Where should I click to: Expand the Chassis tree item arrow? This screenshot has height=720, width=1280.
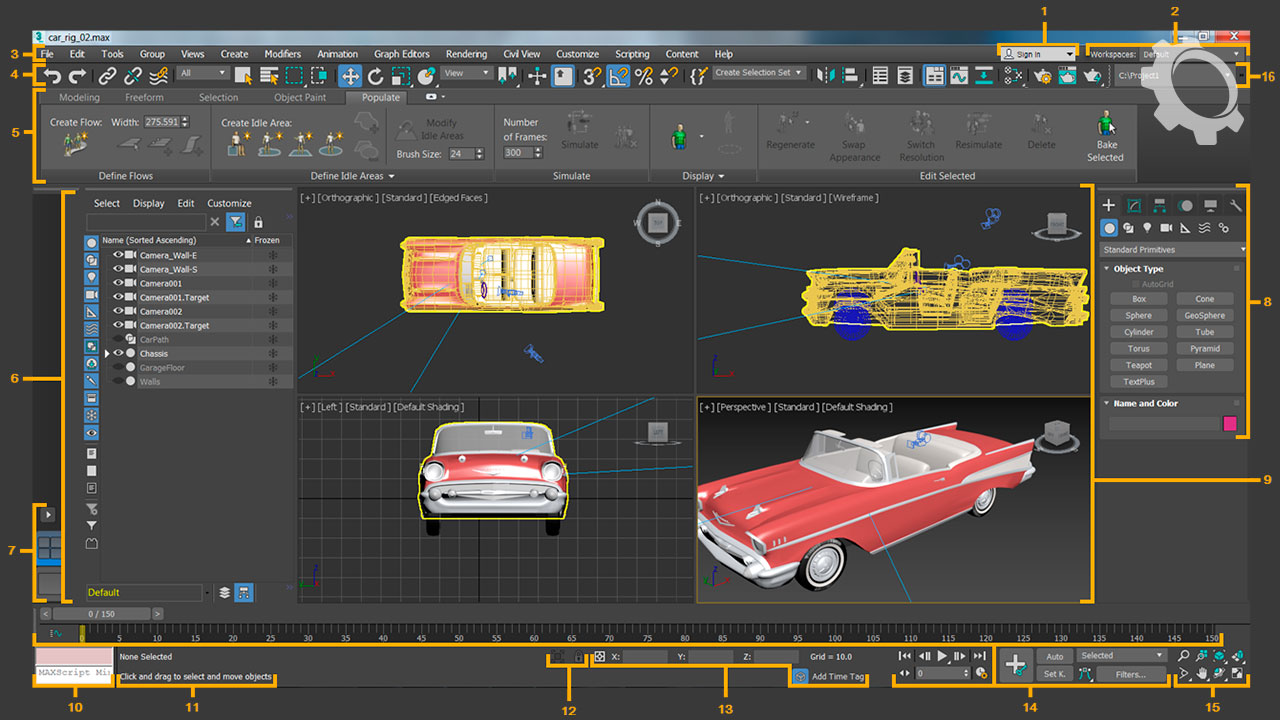107,353
